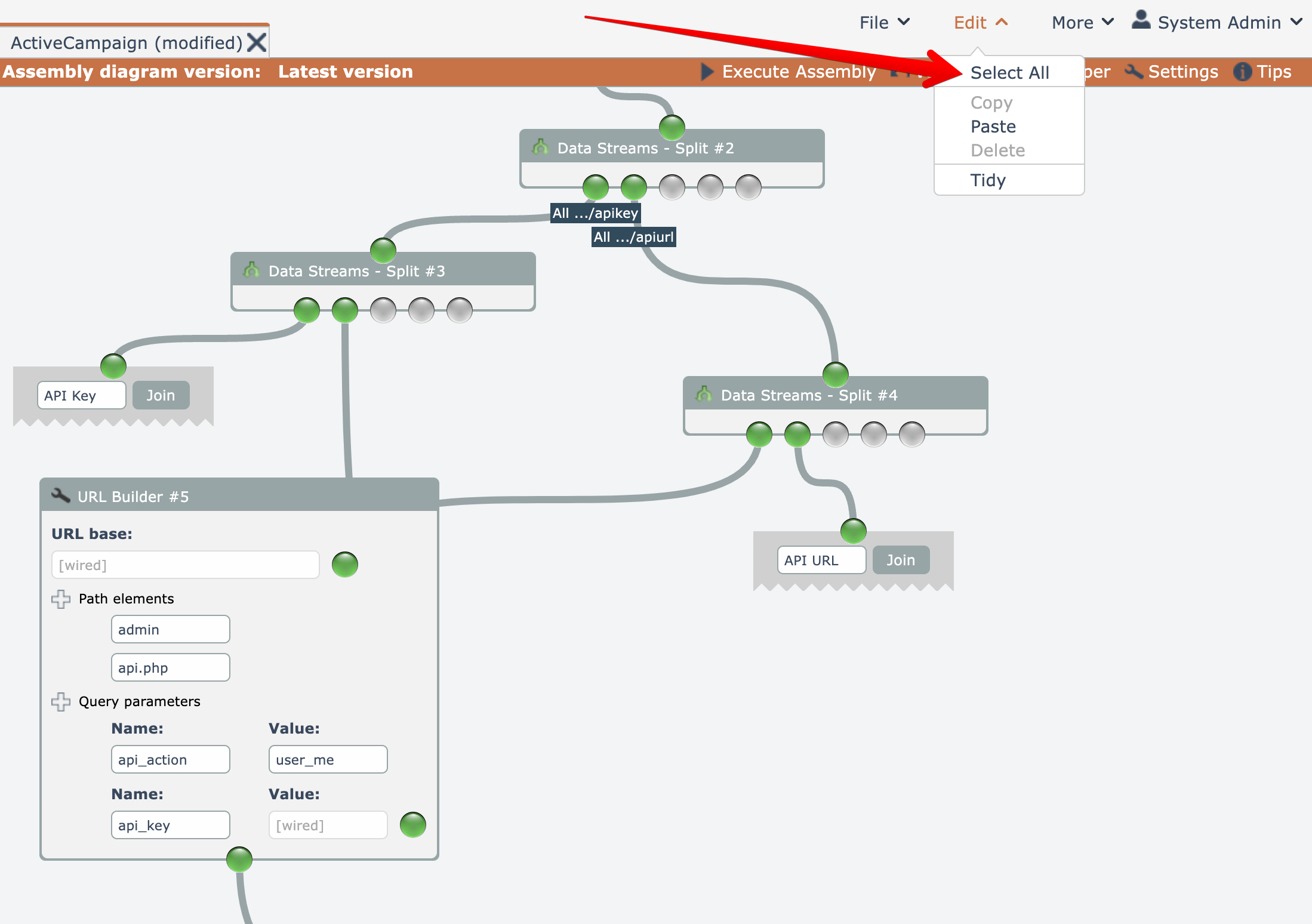The image size is (1312, 924).
Task: Click the Settings wrench icon in toolbar
Action: click(x=1134, y=72)
